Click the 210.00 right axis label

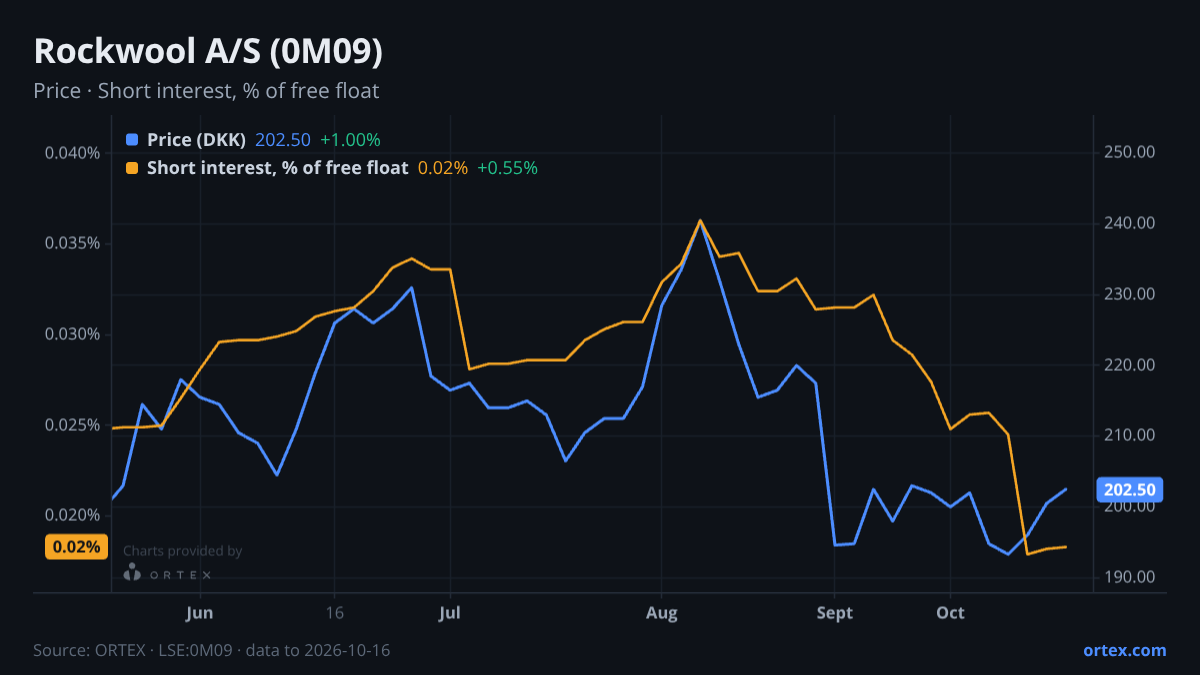tap(1130, 435)
